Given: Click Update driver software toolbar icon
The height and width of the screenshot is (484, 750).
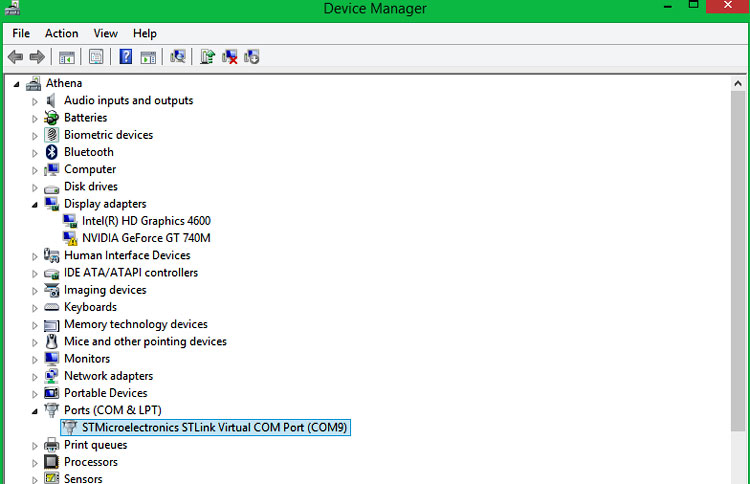Looking at the screenshot, I should coord(207,56).
